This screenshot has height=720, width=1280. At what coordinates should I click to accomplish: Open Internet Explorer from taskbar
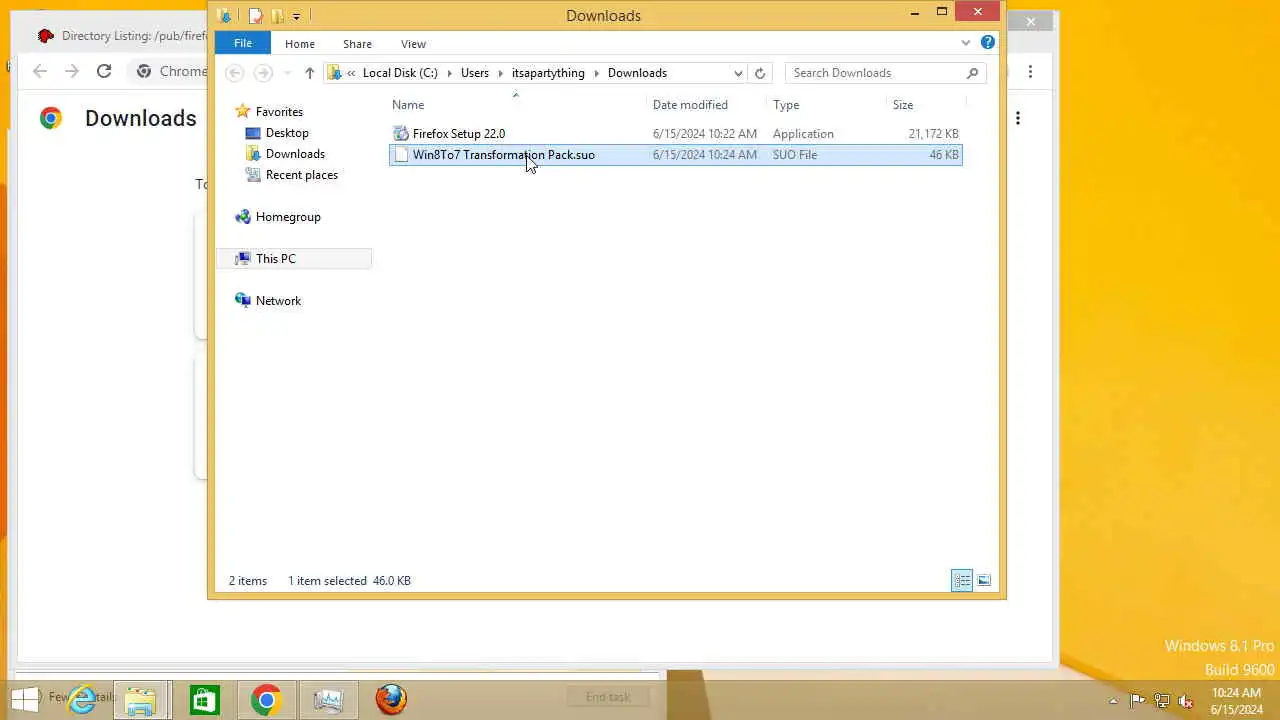pyautogui.click(x=82, y=699)
